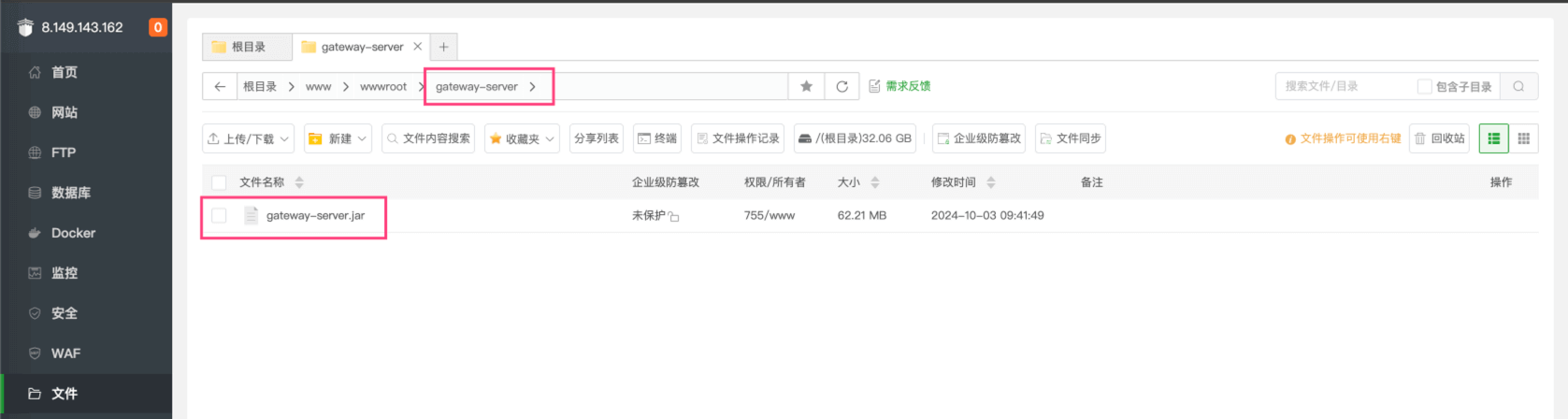This screenshot has height=419, width=1568.
Task: Click the star favorite icon in path bar
Action: (x=806, y=87)
